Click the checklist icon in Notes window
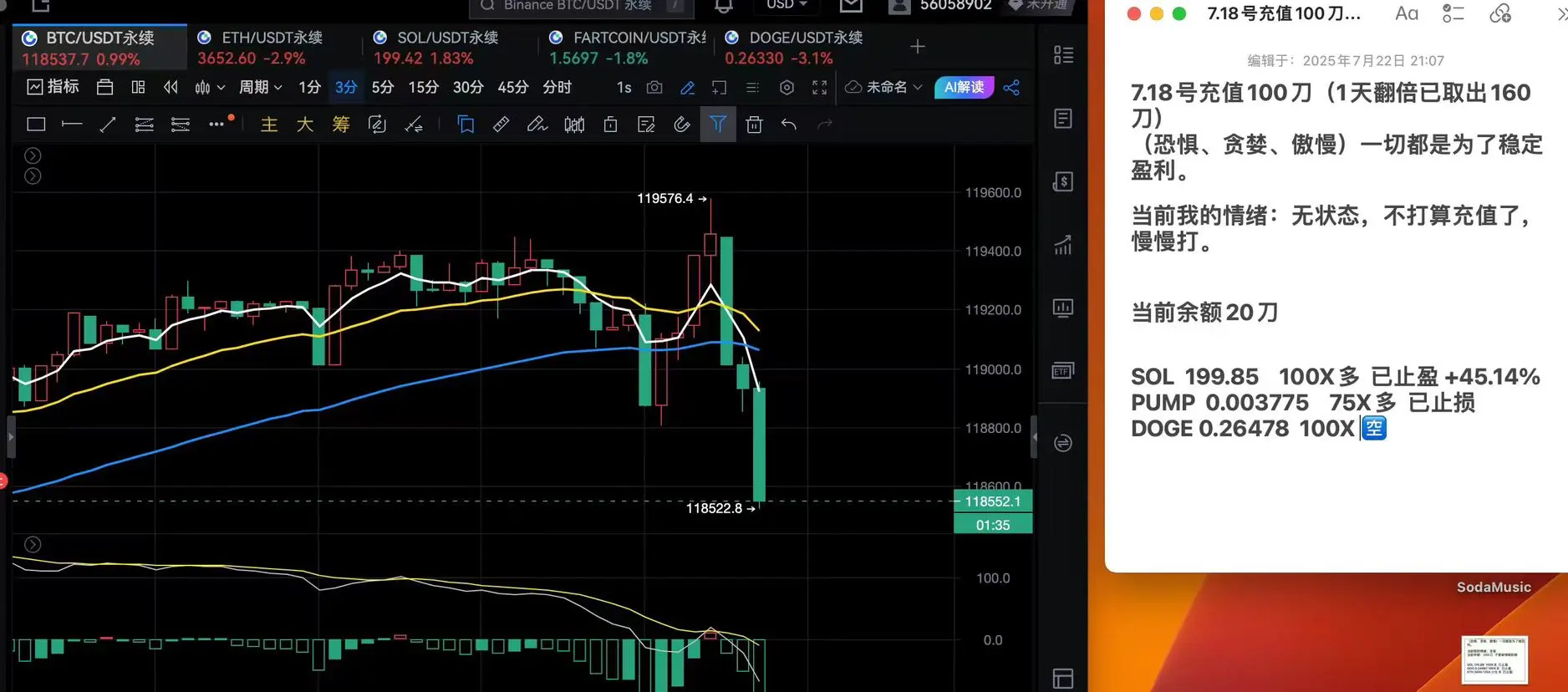Screen dimensions: 1568x692 click(1453, 13)
